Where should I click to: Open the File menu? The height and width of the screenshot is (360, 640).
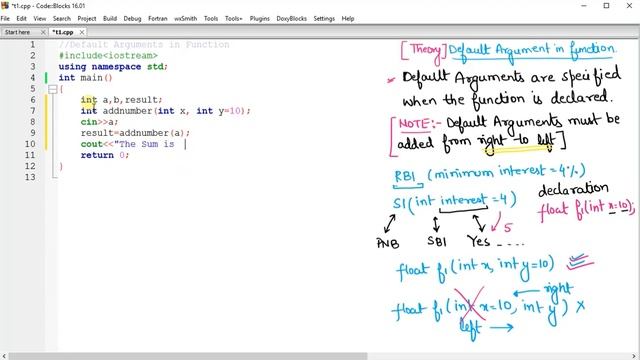[x=5, y=18]
